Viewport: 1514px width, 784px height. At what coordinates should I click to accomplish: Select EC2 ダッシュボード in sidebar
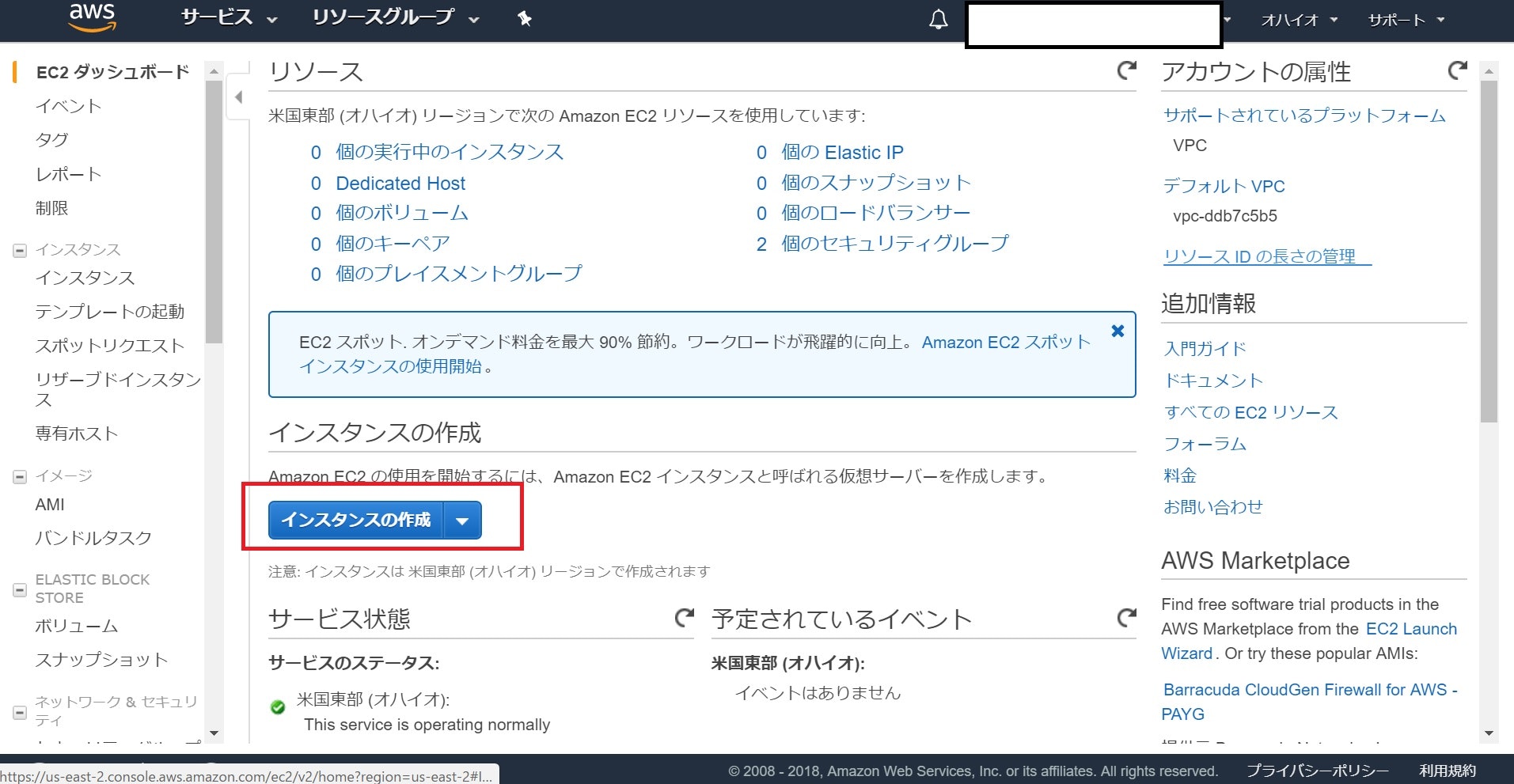pyautogui.click(x=112, y=72)
